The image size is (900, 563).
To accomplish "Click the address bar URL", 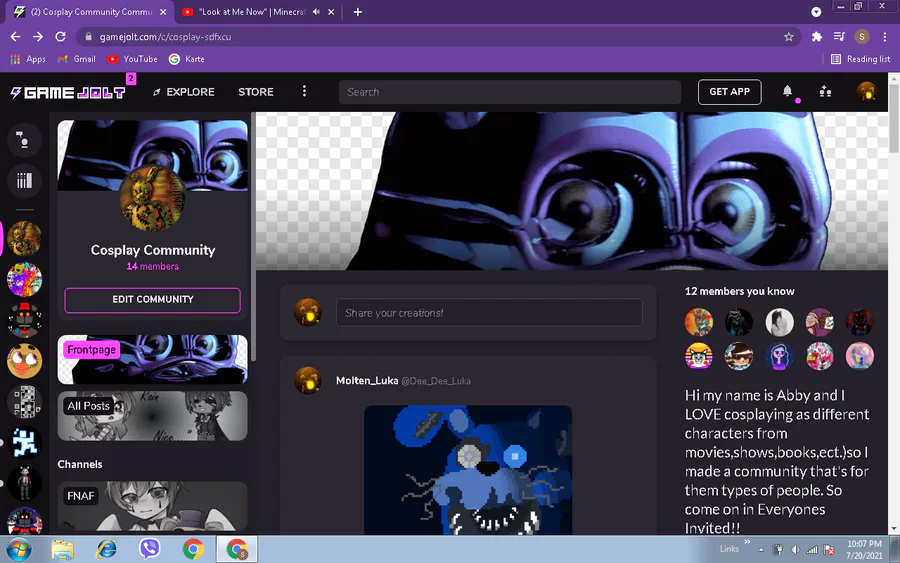I will coord(165,37).
